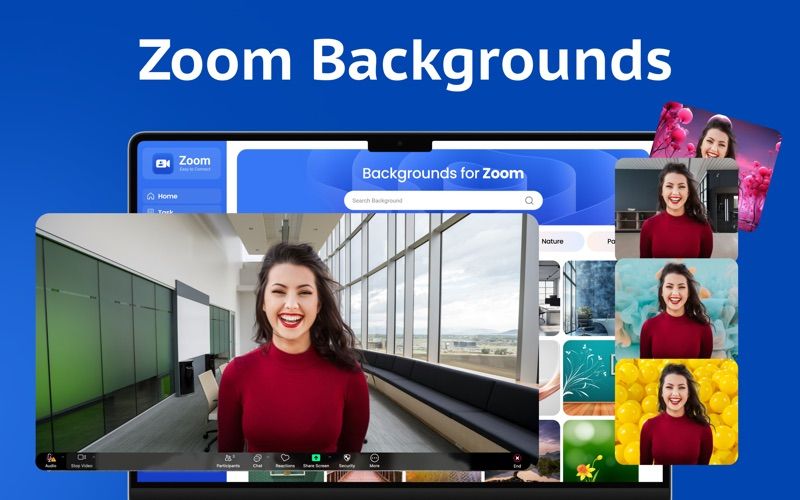
Task: Expand the Stop Video options arrow
Action: 93,457
